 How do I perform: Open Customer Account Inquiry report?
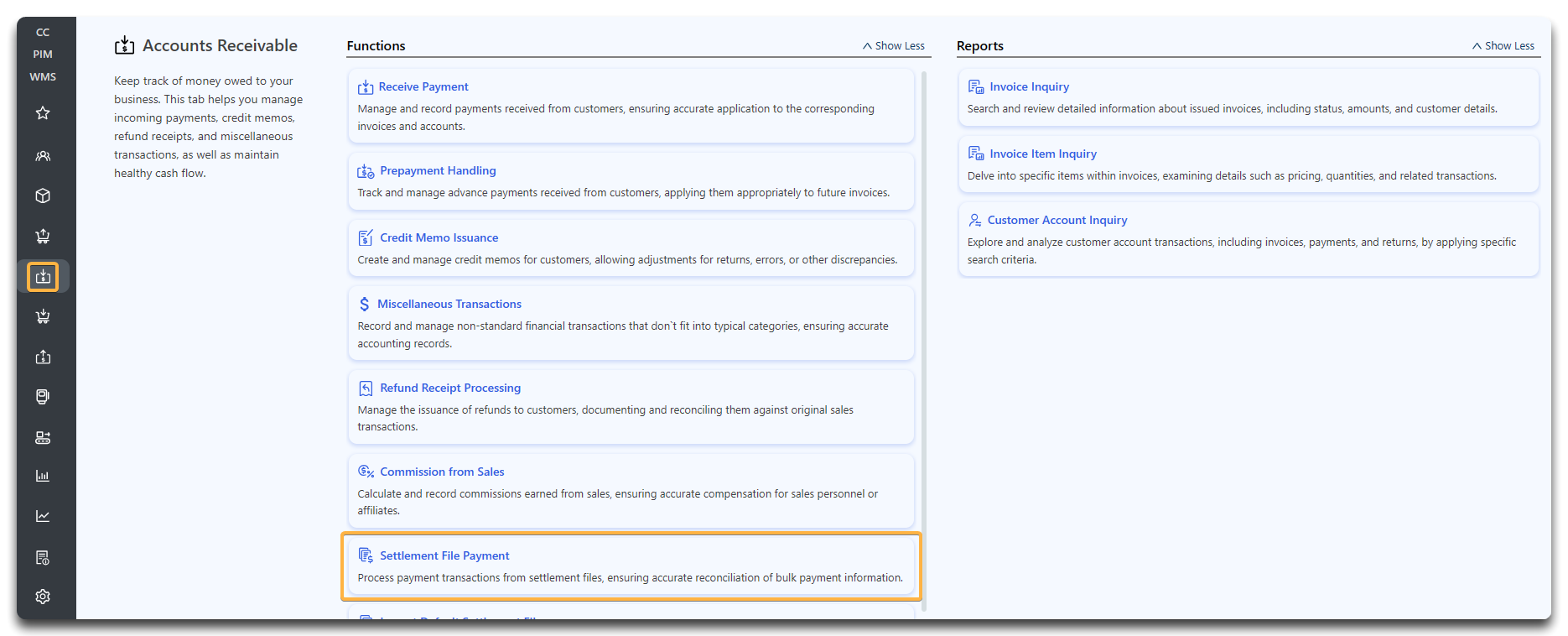1057,221
